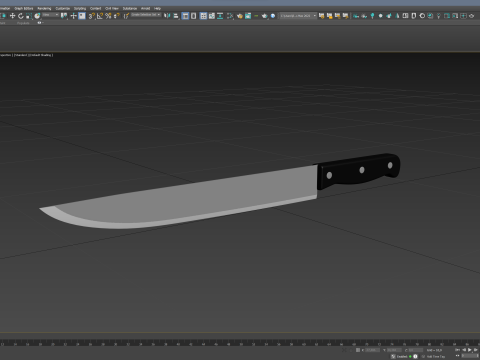The height and width of the screenshot is (360, 480).
Task: Open the Graph Editors menu
Action: tap(24, 8)
